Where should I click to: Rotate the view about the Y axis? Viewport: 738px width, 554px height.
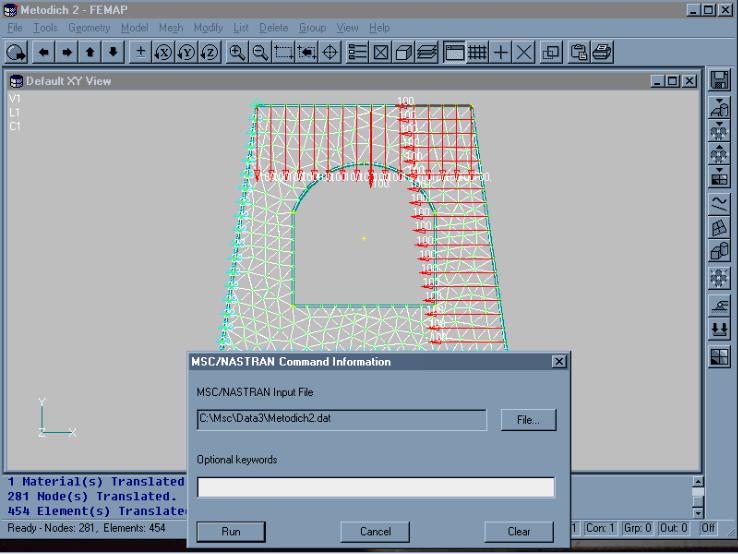click(186, 52)
